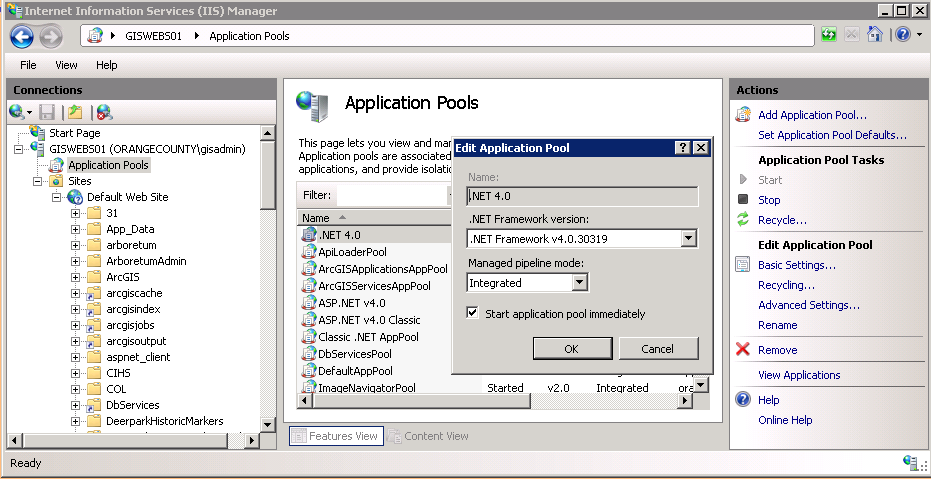Click the Save connections disk icon
The height and width of the screenshot is (479, 931).
coord(47,112)
